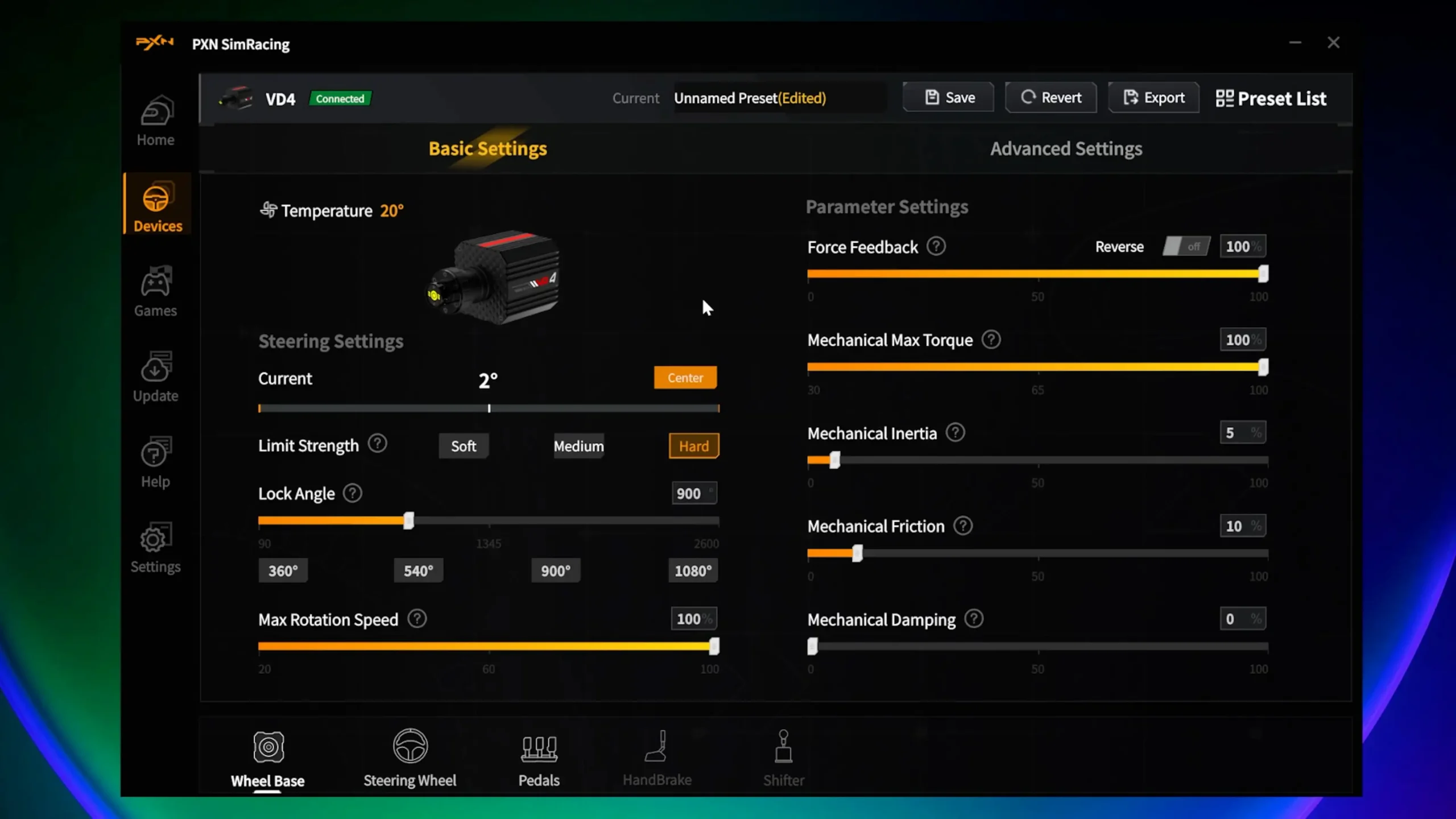1456x819 pixels.
Task: Open the Help sidebar section
Action: [155, 462]
